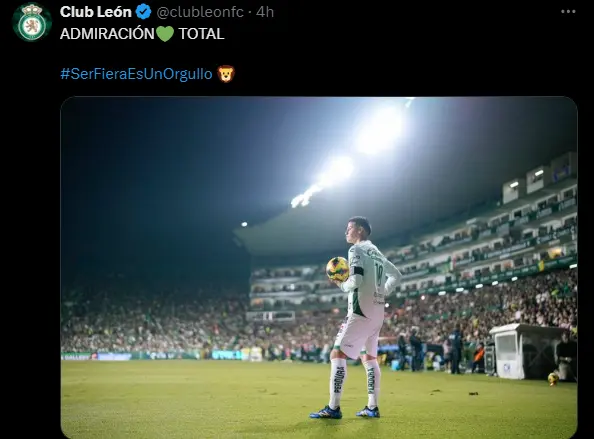The height and width of the screenshot is (439, 594).
Task: Visit the @clubleonfc handle
Action: [x=200, y=12]
